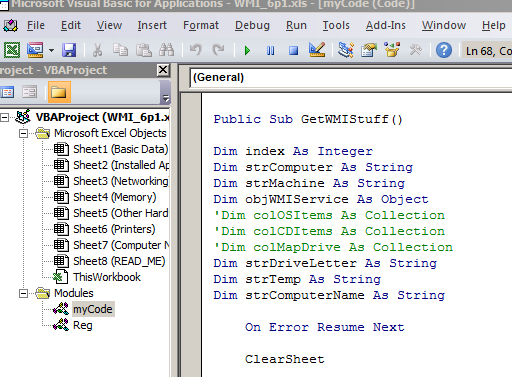
Task: Click the Undo arrow icon
Action: 196,50
